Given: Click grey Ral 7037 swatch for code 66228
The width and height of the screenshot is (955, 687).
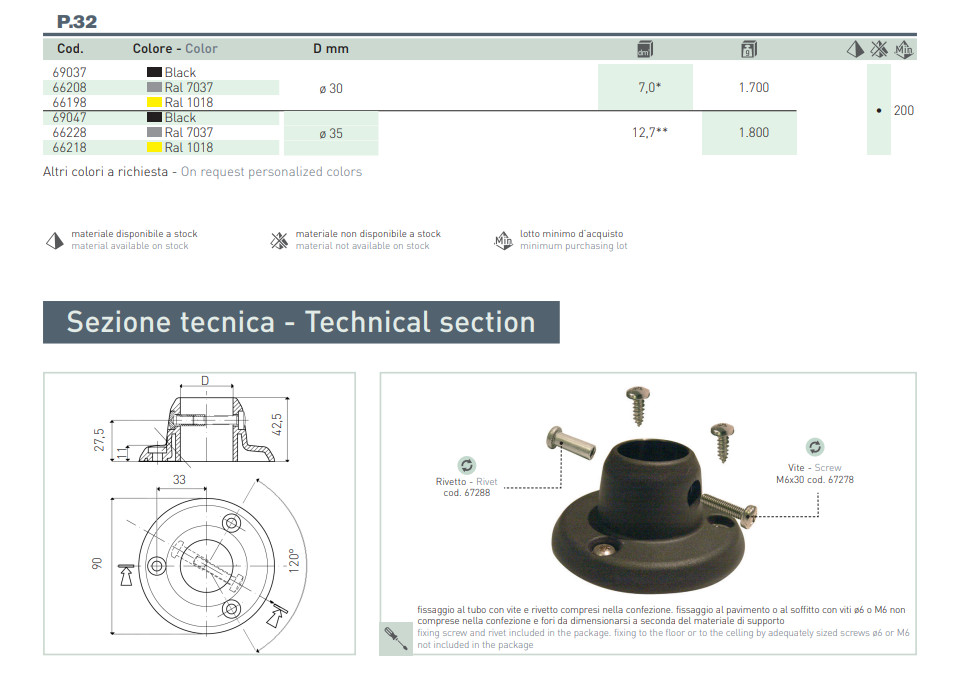Looking at the screenshot, I should point(154,132).
